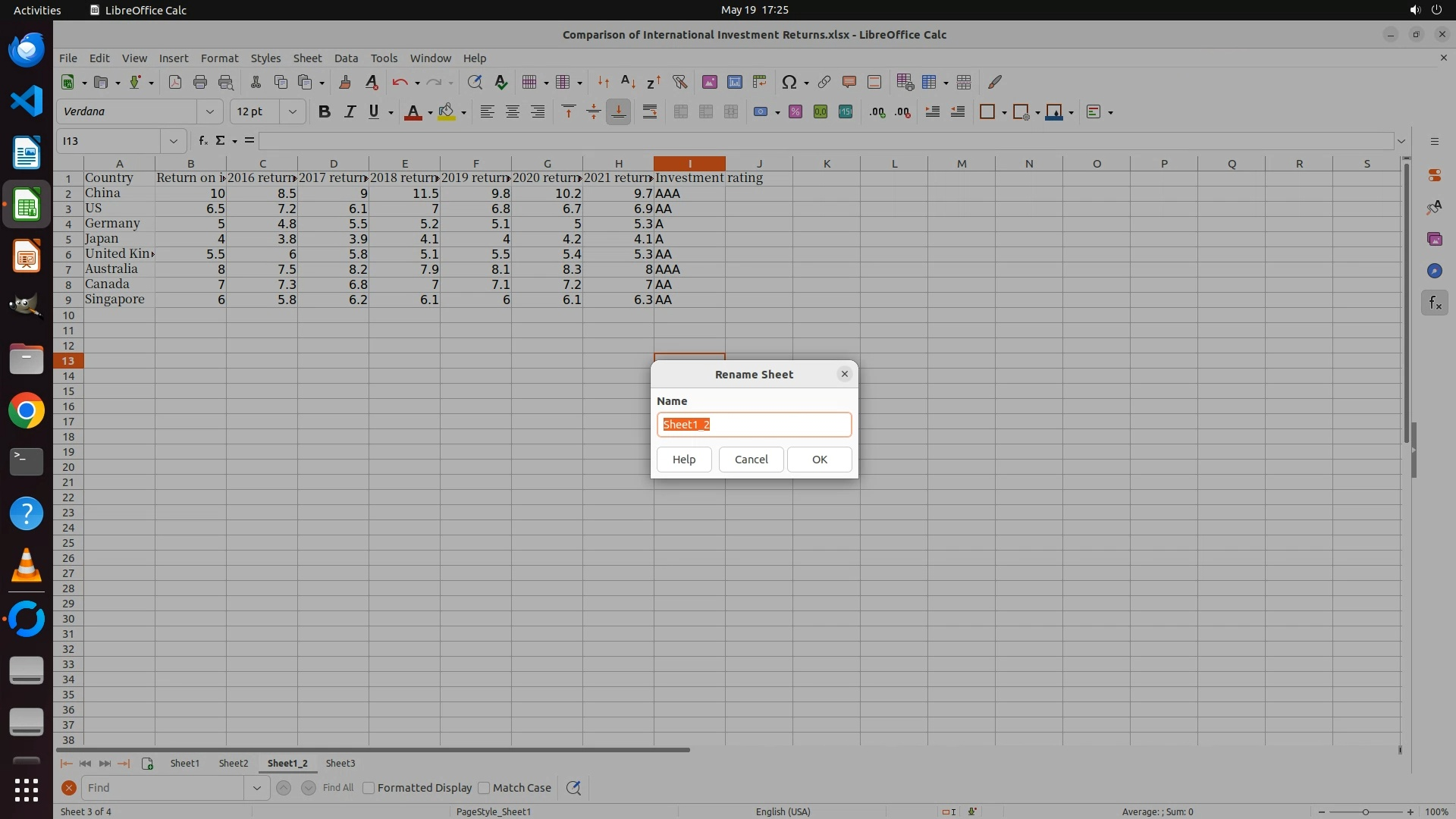The height and width of the screenshot is (819, 1456).
Task: Click the Print icon in toolbar
Action: [x=200, y=82]
